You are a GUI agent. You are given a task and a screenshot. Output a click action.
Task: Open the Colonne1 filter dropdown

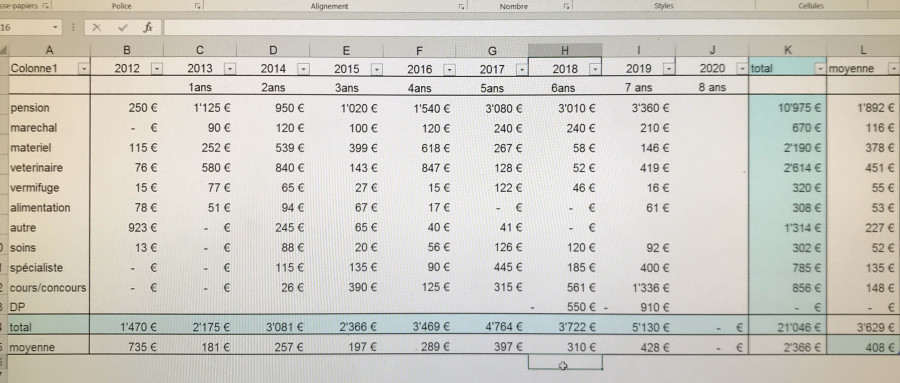(x=84, y=69)
